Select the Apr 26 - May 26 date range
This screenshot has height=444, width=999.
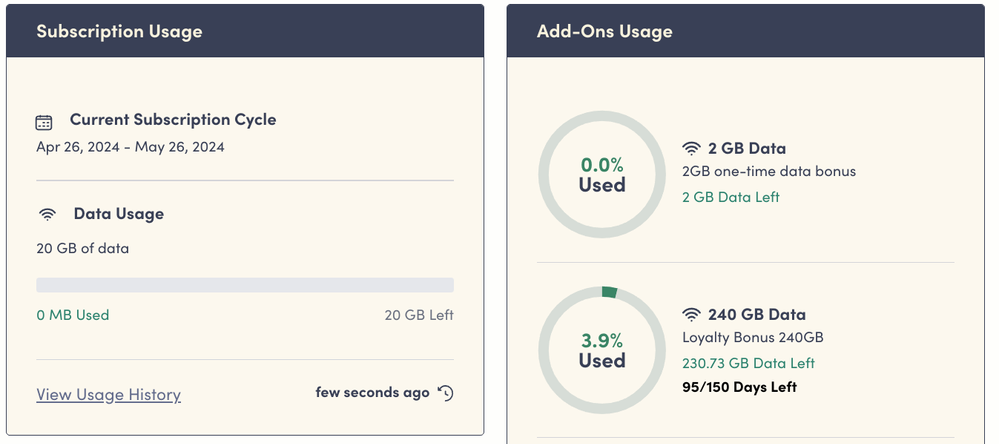pyautogui.click(x=130, y=147)
